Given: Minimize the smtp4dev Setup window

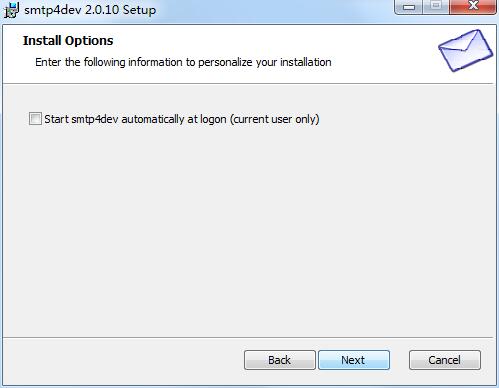Looking at the screenshot, I should point(409,7).
